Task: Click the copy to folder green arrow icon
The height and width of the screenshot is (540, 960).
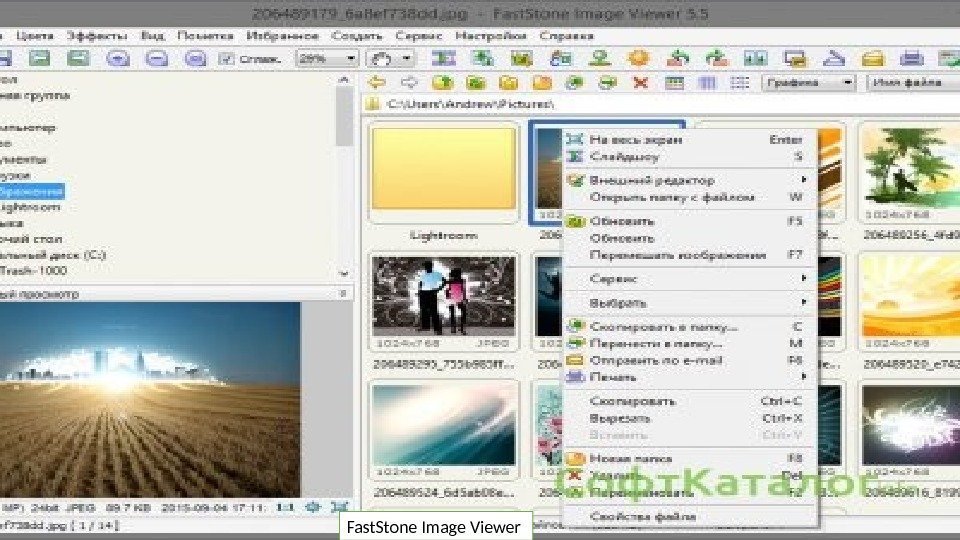Action: pos(574,82)
